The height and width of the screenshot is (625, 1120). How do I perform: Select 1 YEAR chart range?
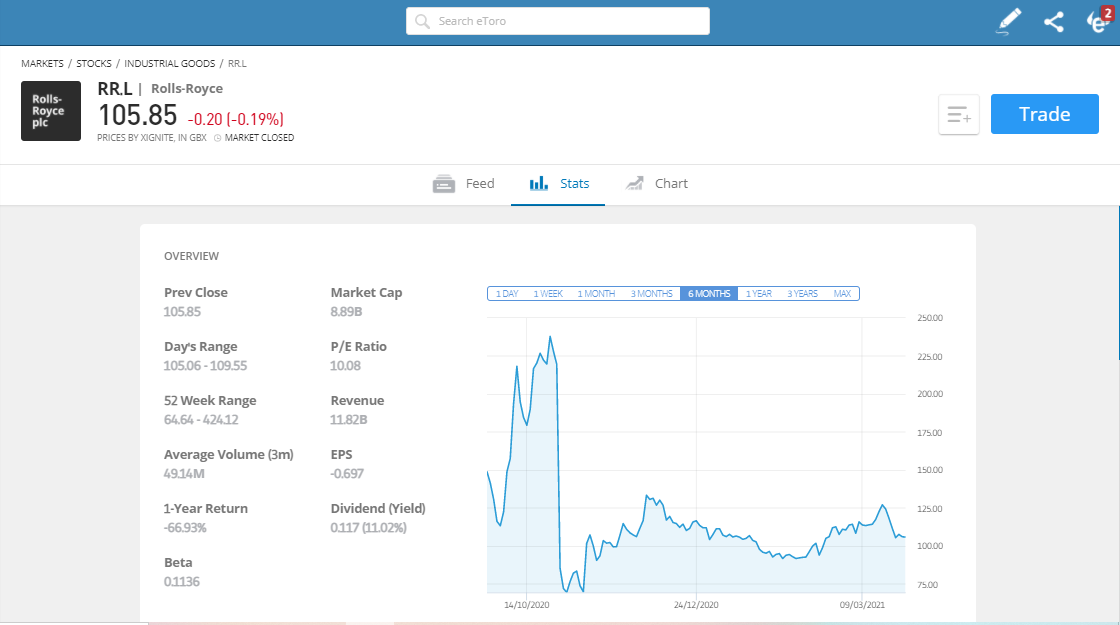point(759,294)
